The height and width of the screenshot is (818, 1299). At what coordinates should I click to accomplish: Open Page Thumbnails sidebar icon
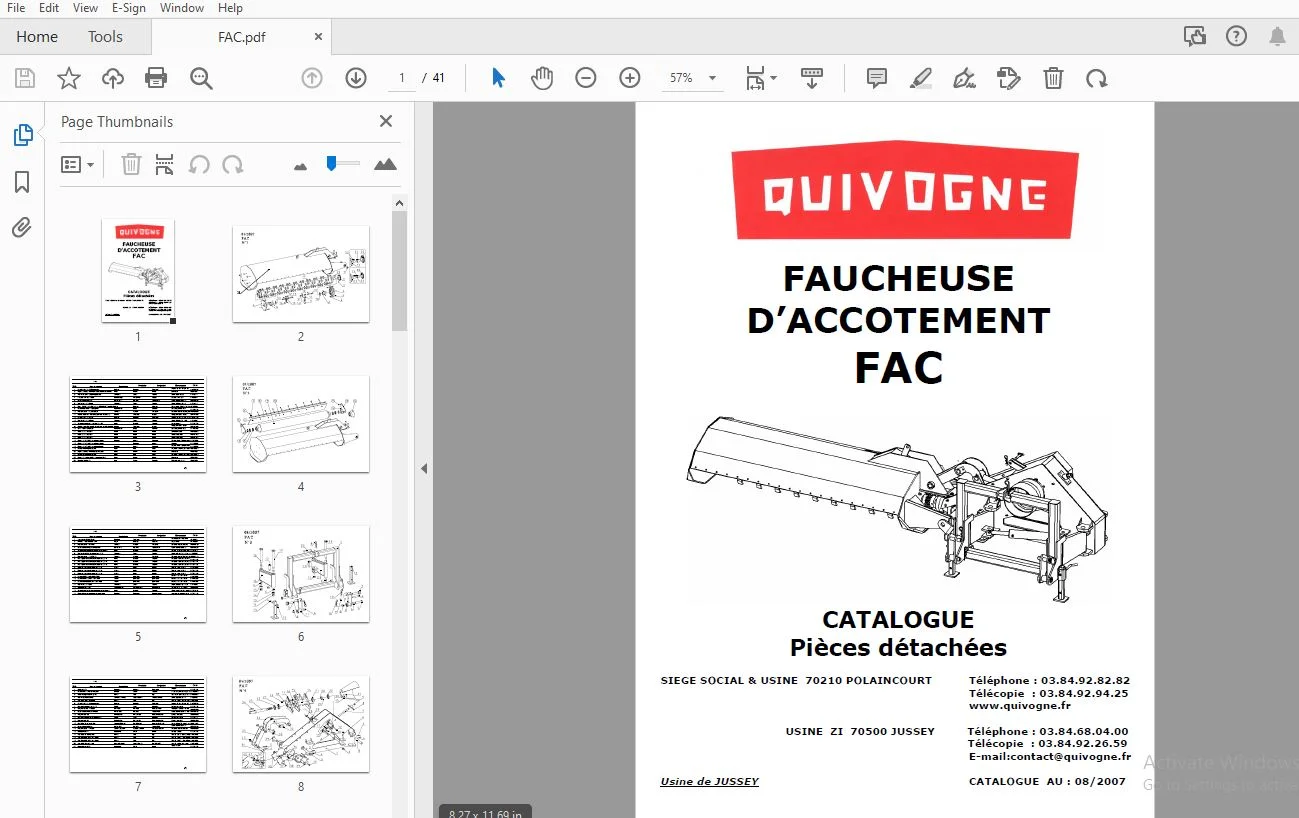[22, 135]
